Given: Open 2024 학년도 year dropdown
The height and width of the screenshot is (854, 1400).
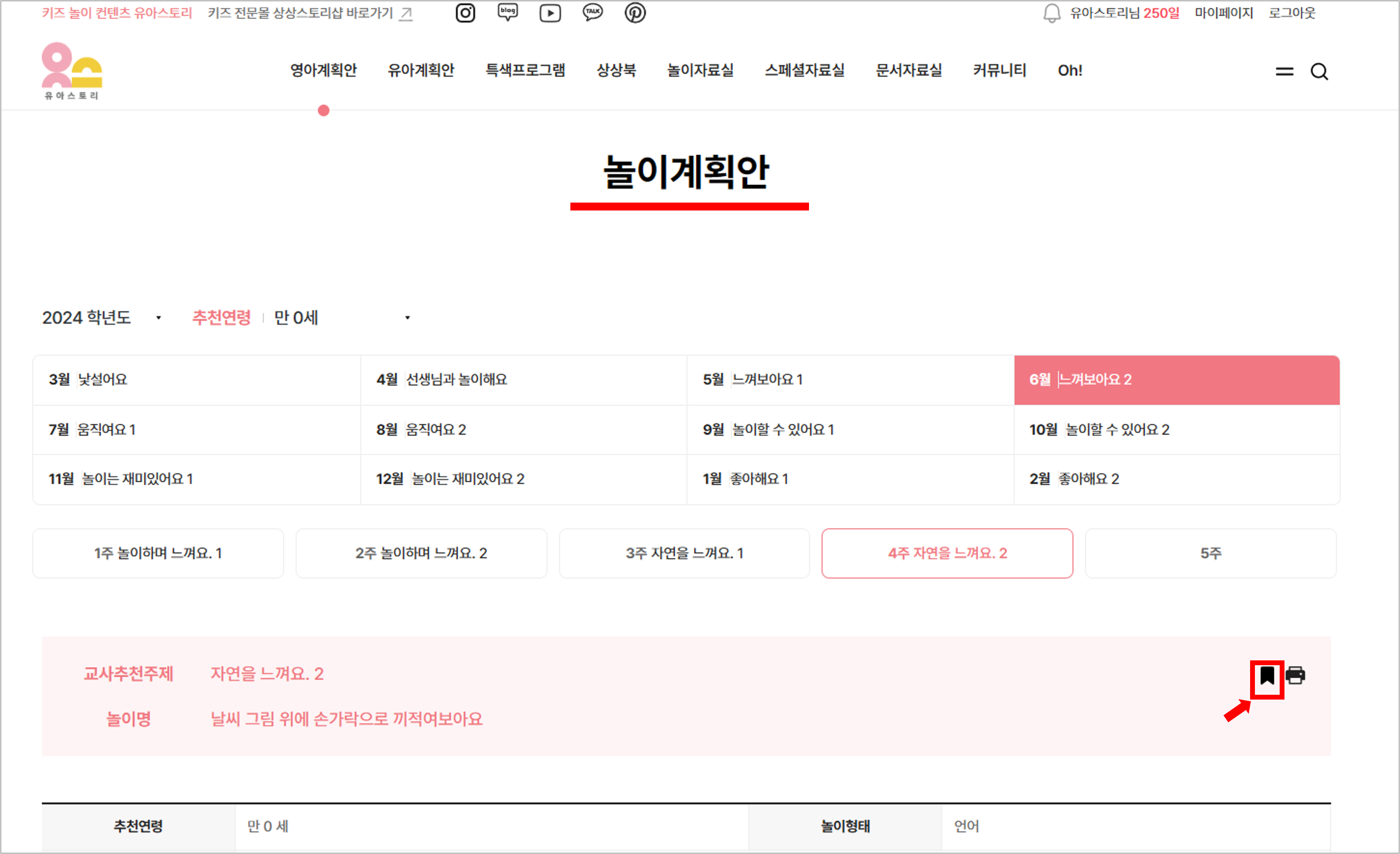Looking at the screenshot, I should (102, 317).
